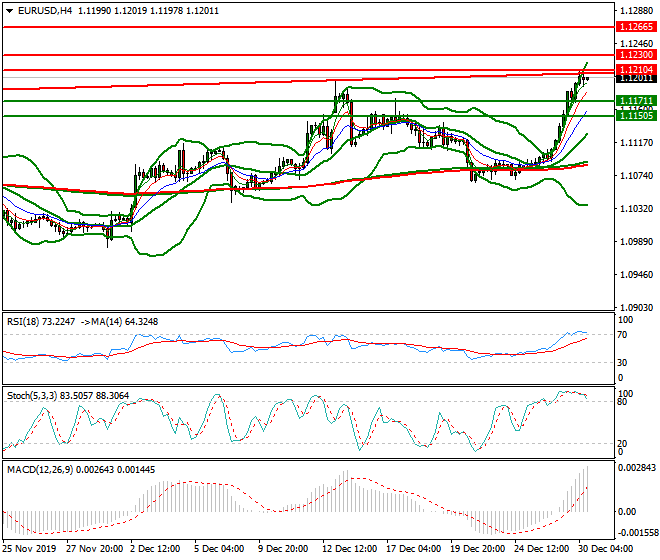
Task: Select the EURUSD,H4 chart title text
Action: click(x=45, y=11)
